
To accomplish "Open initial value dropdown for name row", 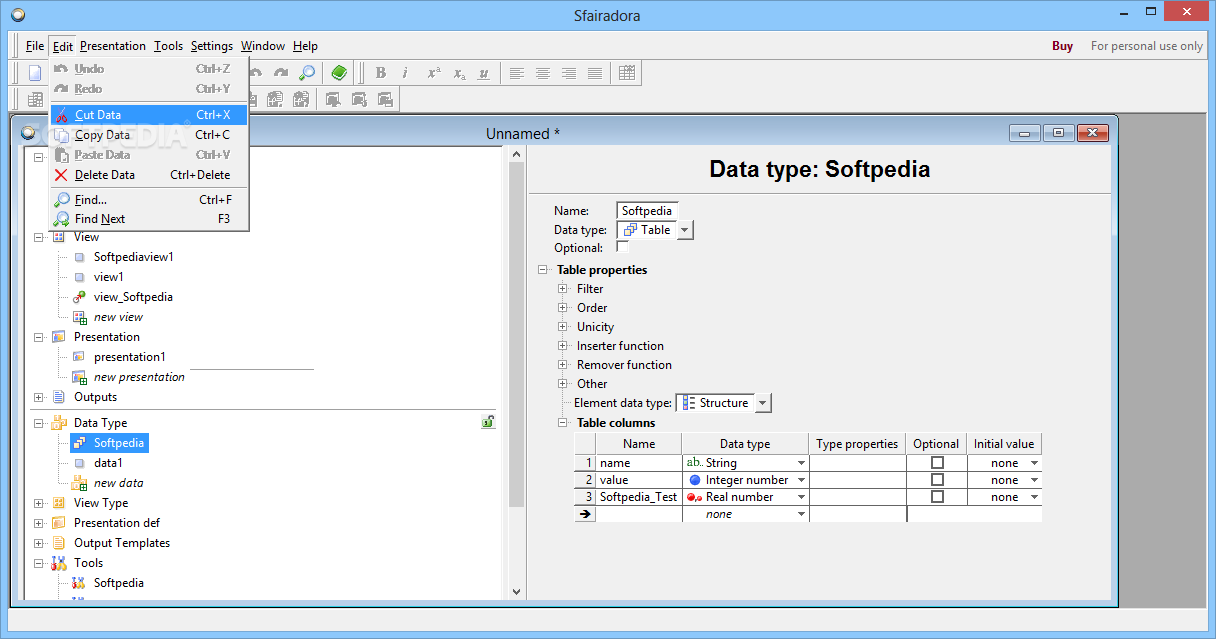I will 1034,463.
